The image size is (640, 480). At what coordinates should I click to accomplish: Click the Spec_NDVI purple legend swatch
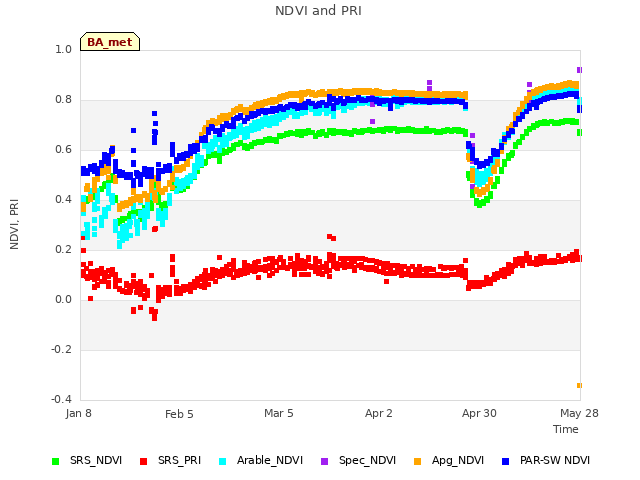click(x=324, y=461)
